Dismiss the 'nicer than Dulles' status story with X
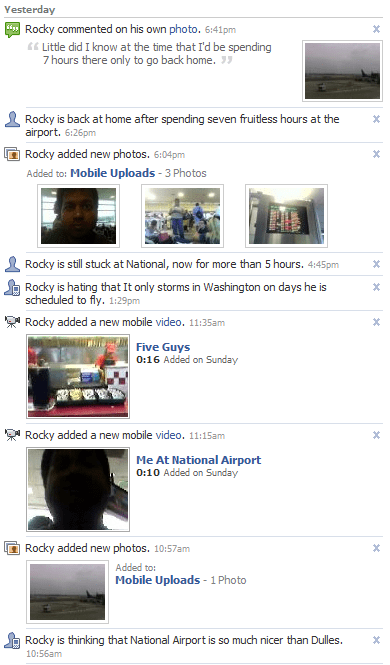This screenshot has height=665, width=390. click(376, 640)
